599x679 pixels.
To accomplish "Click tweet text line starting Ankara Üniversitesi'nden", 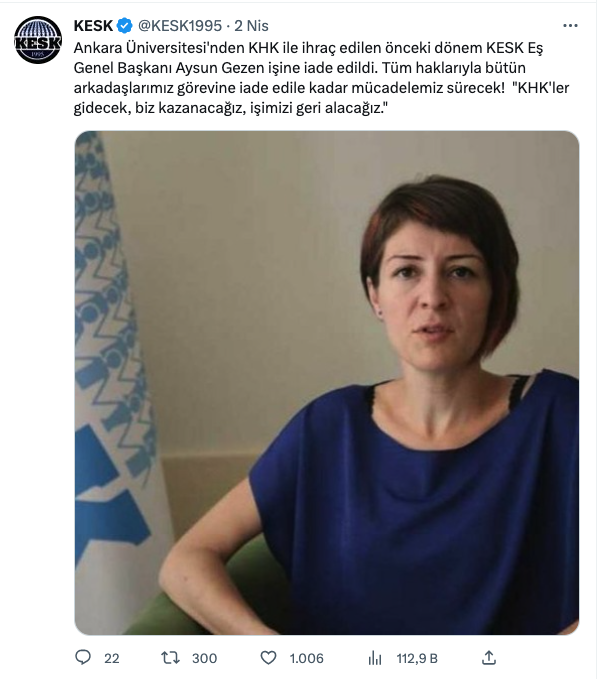I will coord(308,48).
